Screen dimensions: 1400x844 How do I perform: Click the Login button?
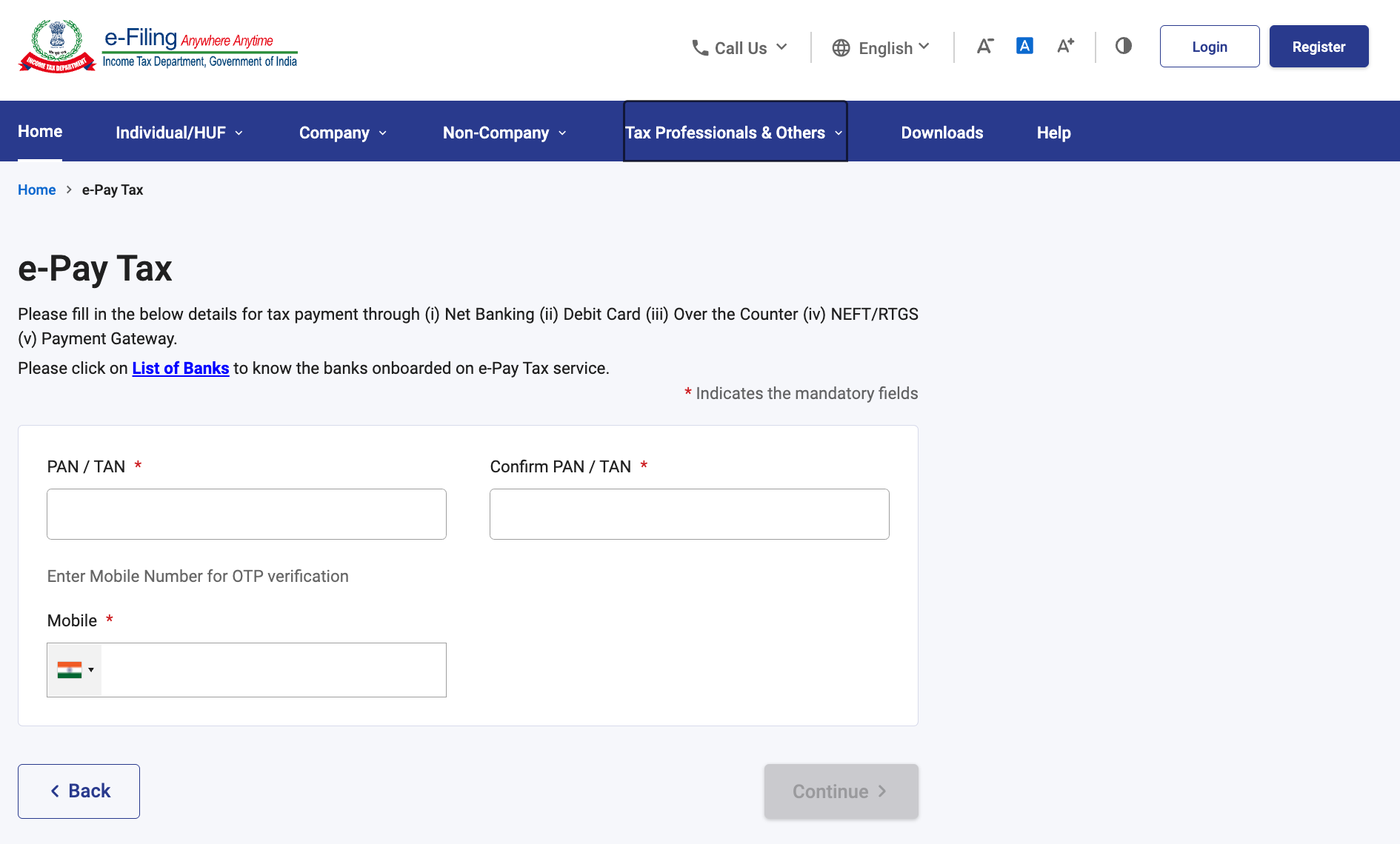(x=1209, y=46)
